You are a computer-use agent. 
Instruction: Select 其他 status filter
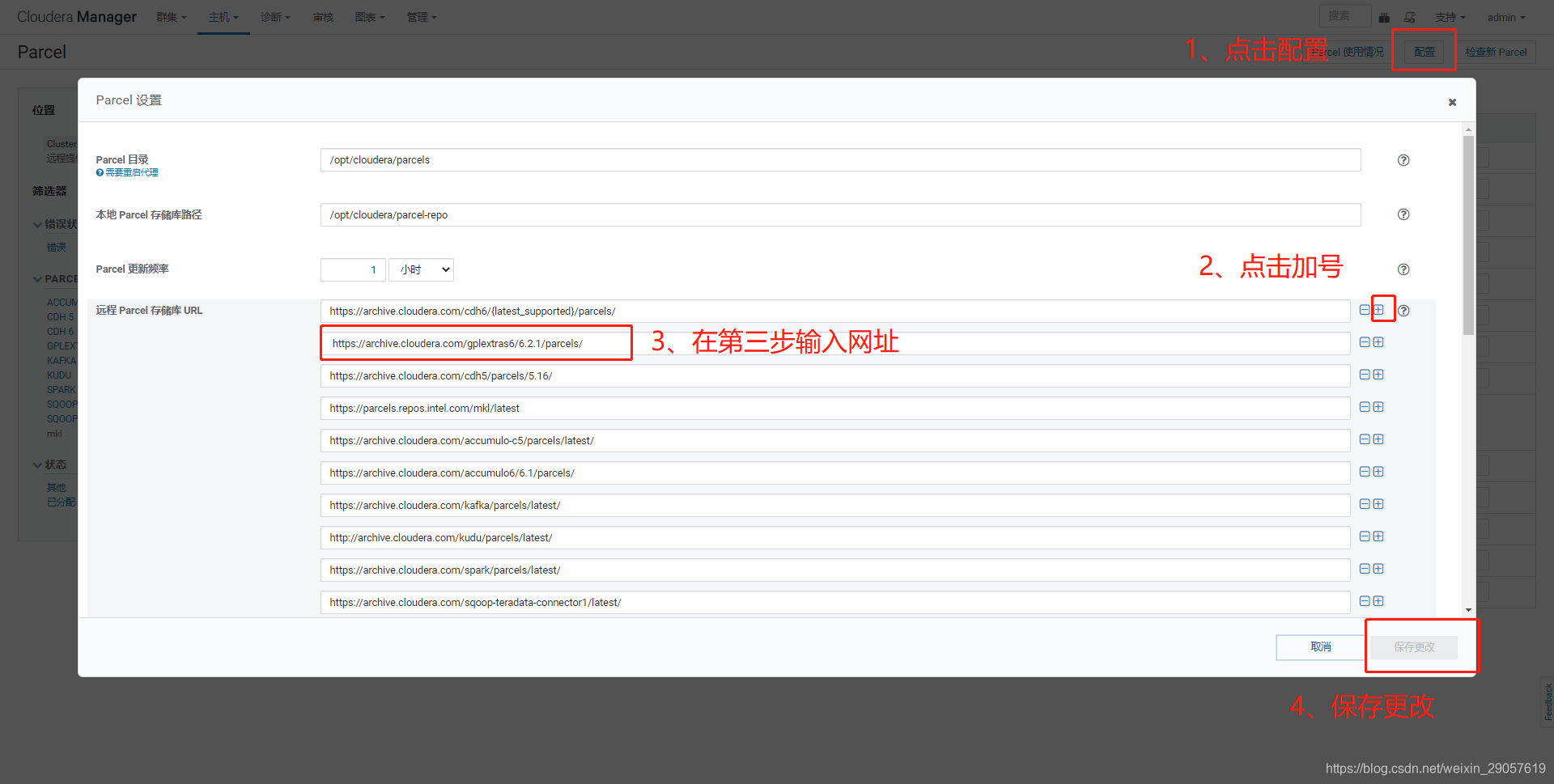tap(57, 488)
